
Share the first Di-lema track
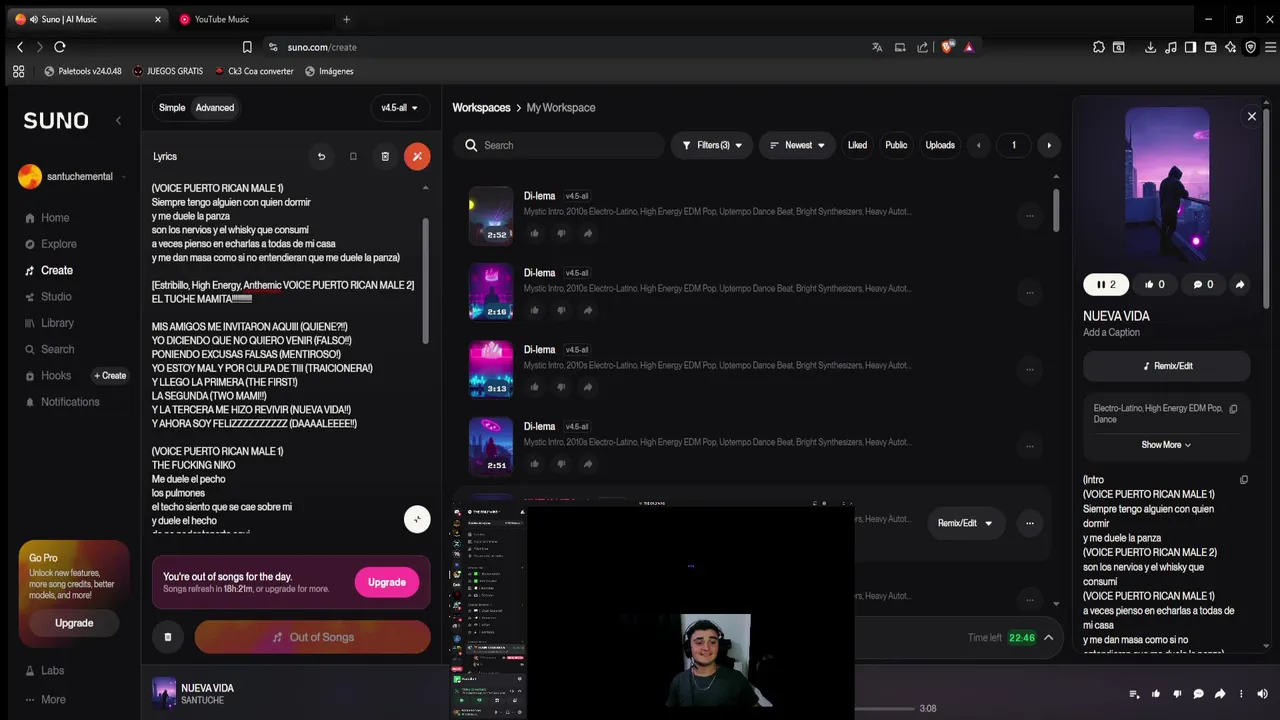[x=588, y=233]
